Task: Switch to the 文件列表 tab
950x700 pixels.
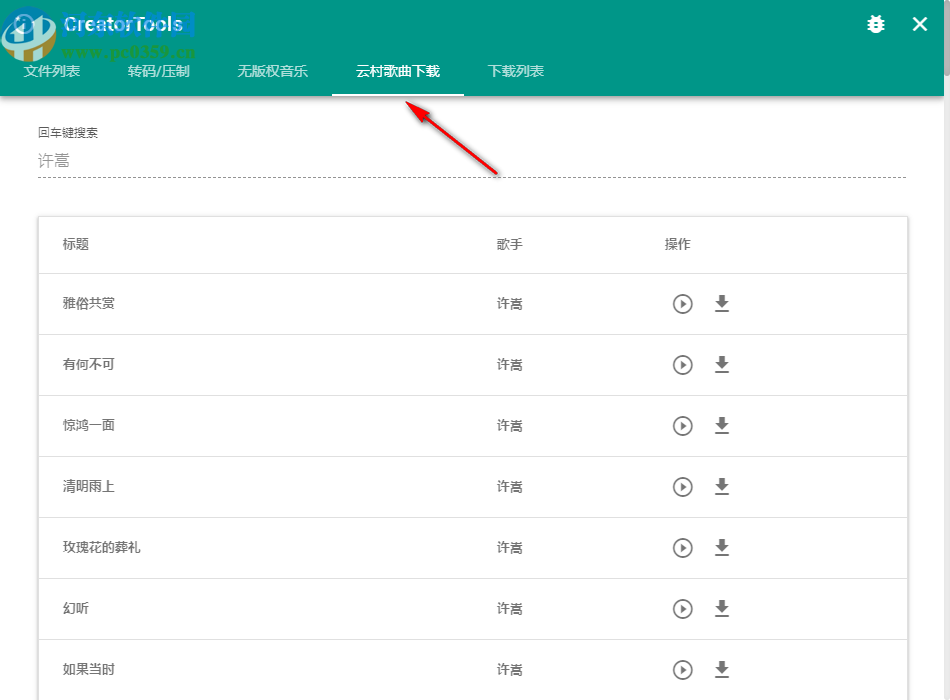Action: coord(52,71)
